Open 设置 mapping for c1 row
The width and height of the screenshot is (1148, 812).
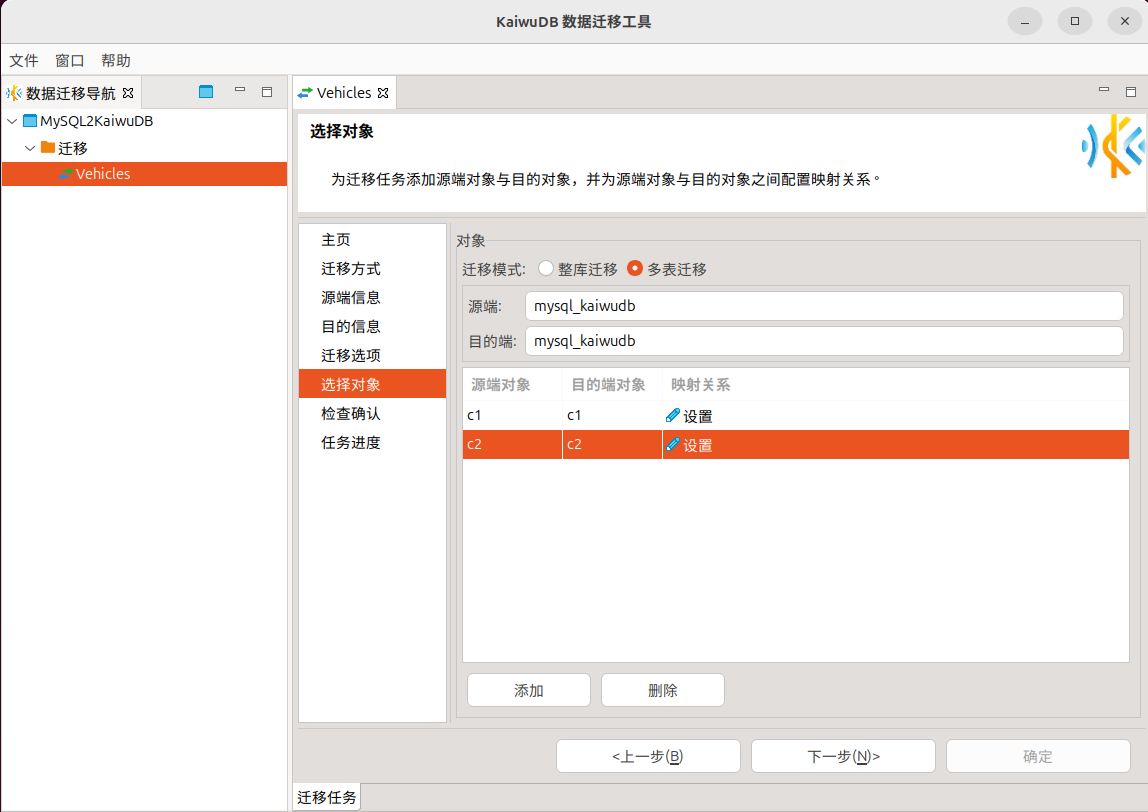(697, 416)
